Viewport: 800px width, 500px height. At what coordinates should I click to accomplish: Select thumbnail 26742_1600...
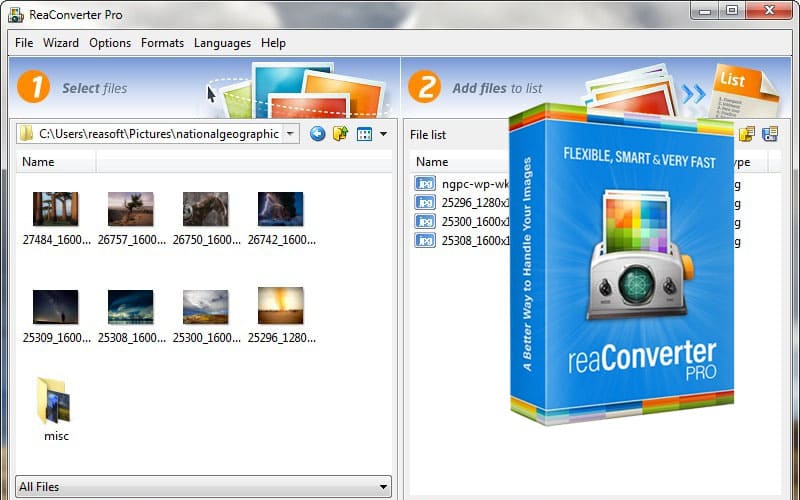coord(281,209)
